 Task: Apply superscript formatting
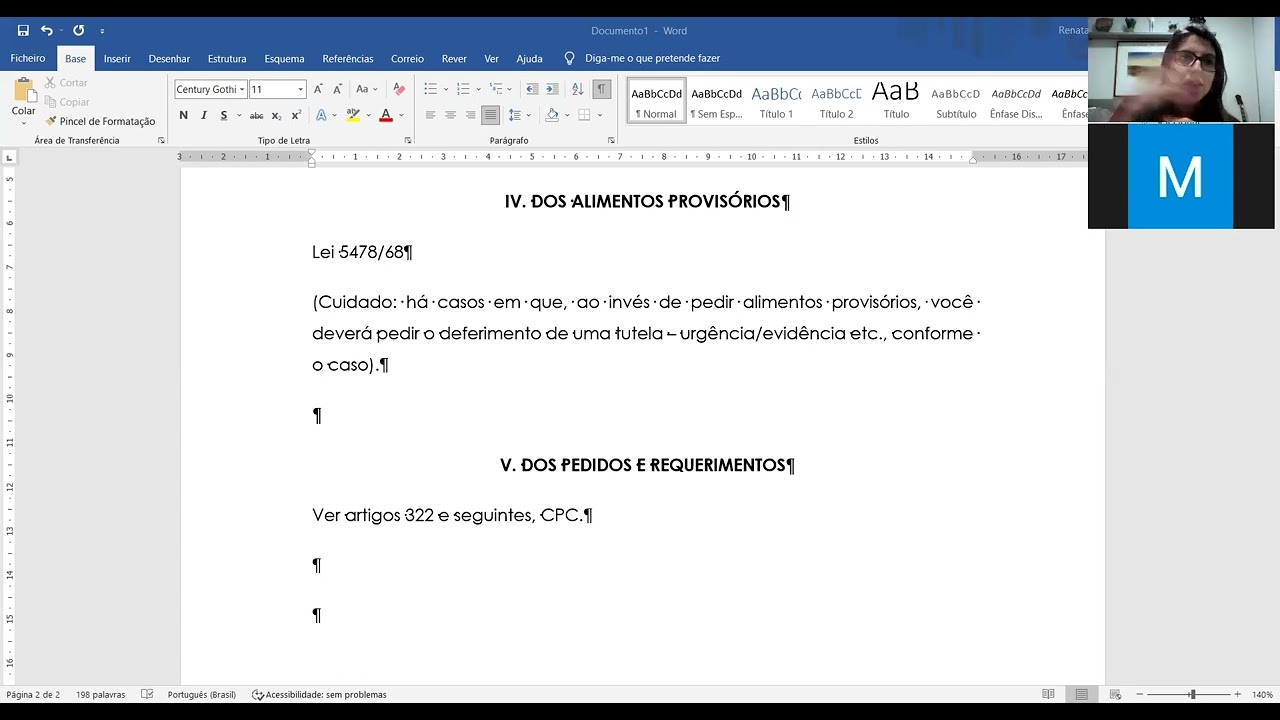click(x=296, y=115)
